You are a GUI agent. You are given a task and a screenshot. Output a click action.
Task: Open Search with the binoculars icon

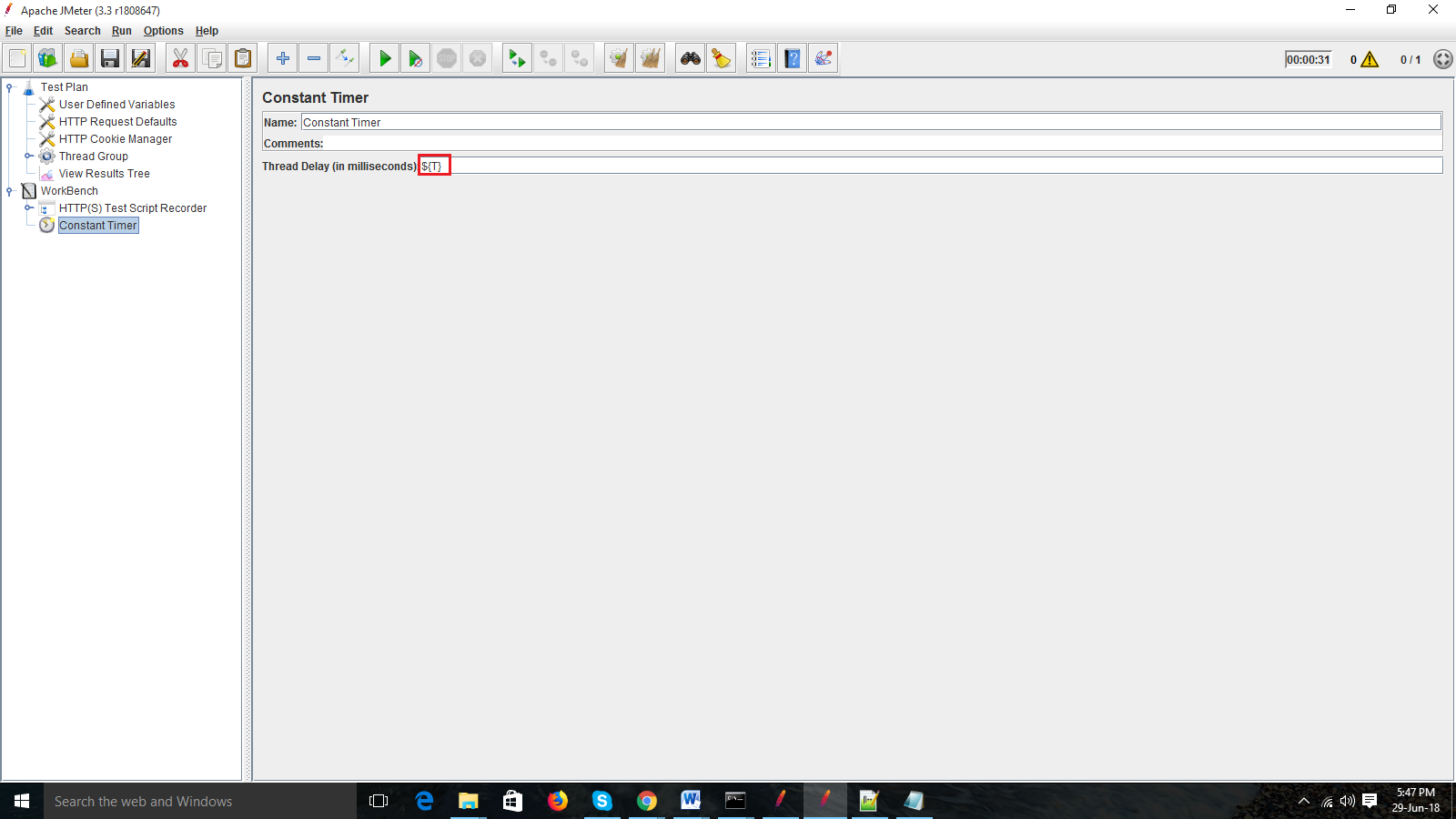691,59
